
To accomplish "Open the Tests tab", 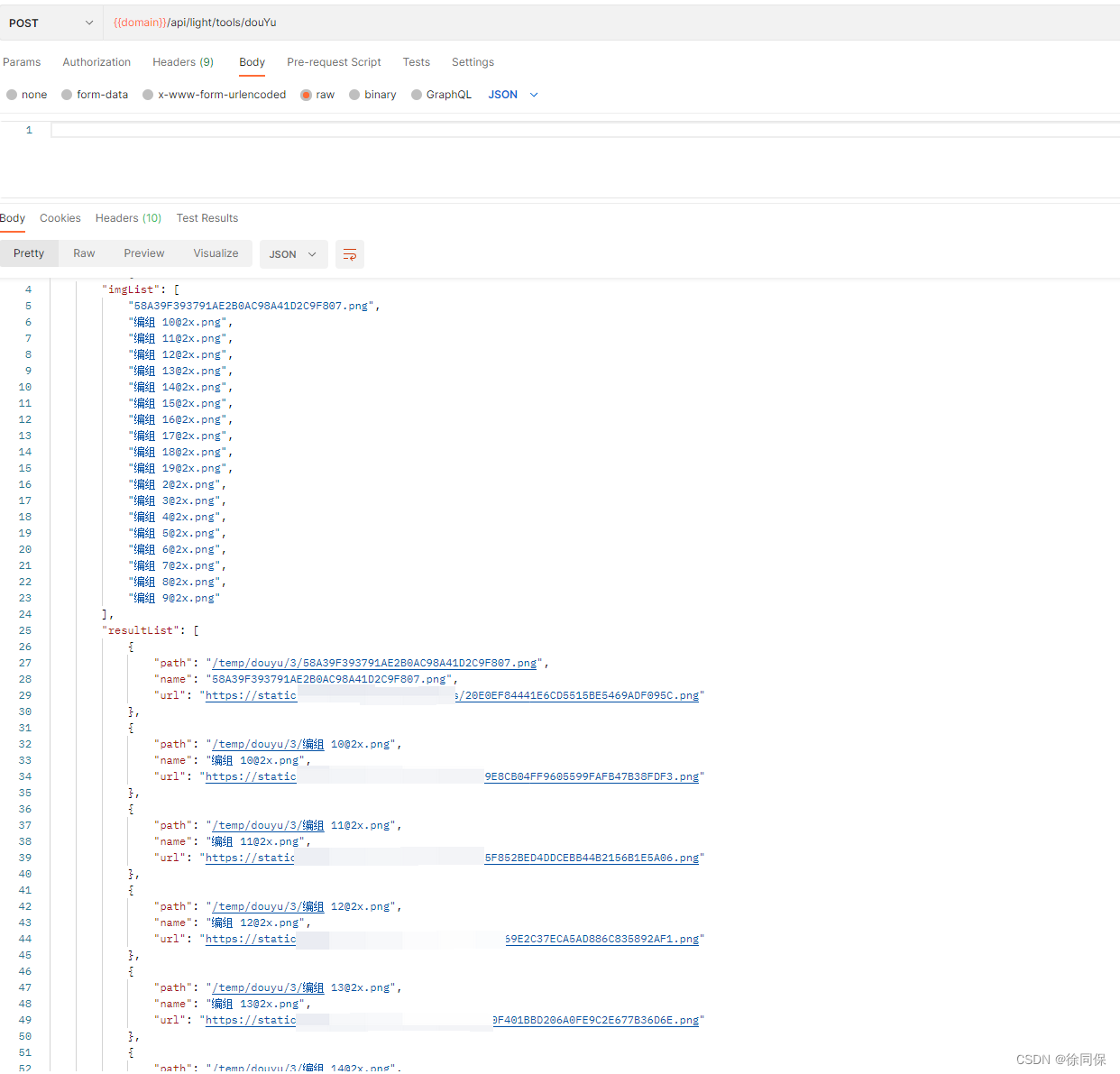I will [416, 61].
